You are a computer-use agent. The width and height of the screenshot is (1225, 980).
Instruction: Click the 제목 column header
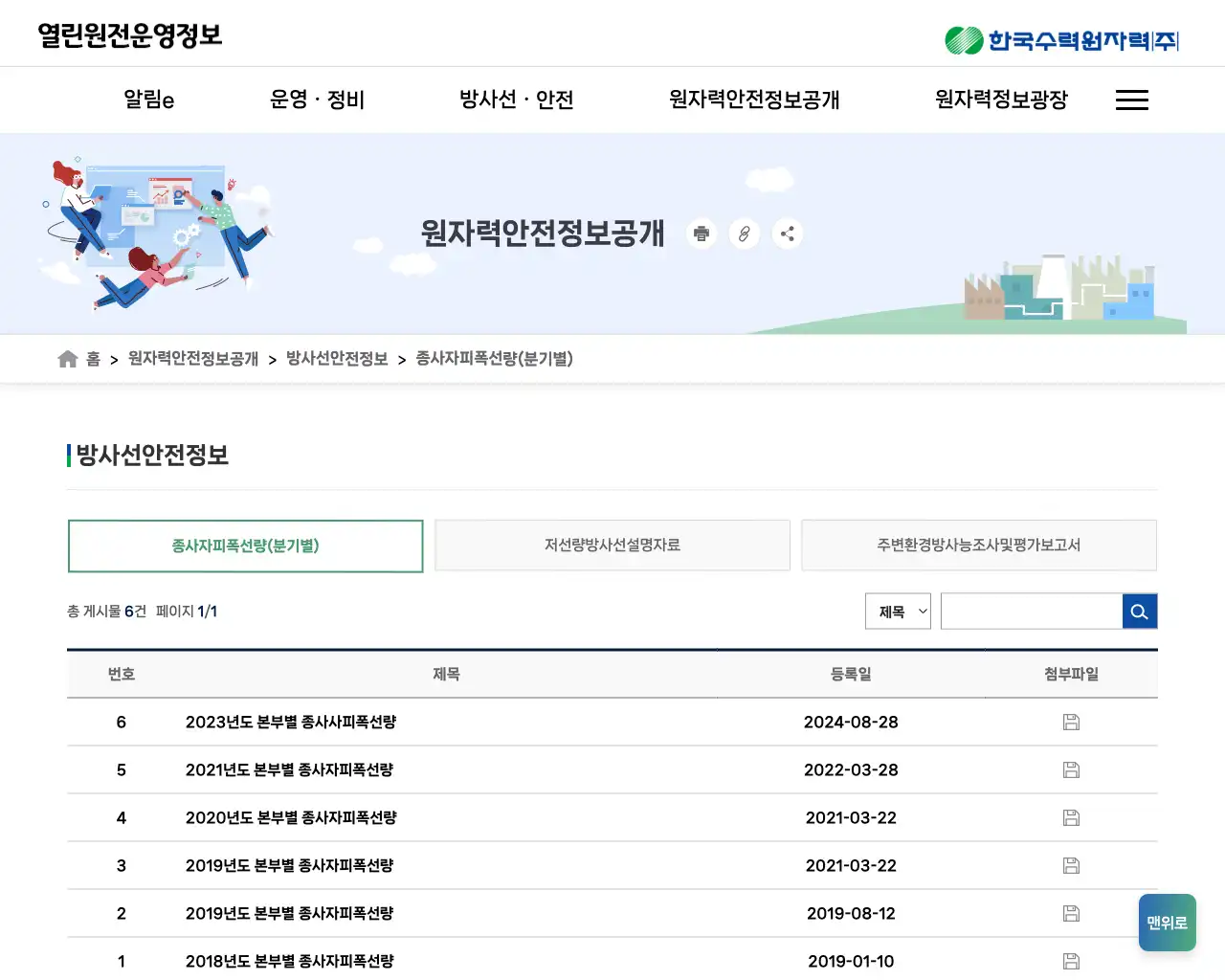point(446,674)
